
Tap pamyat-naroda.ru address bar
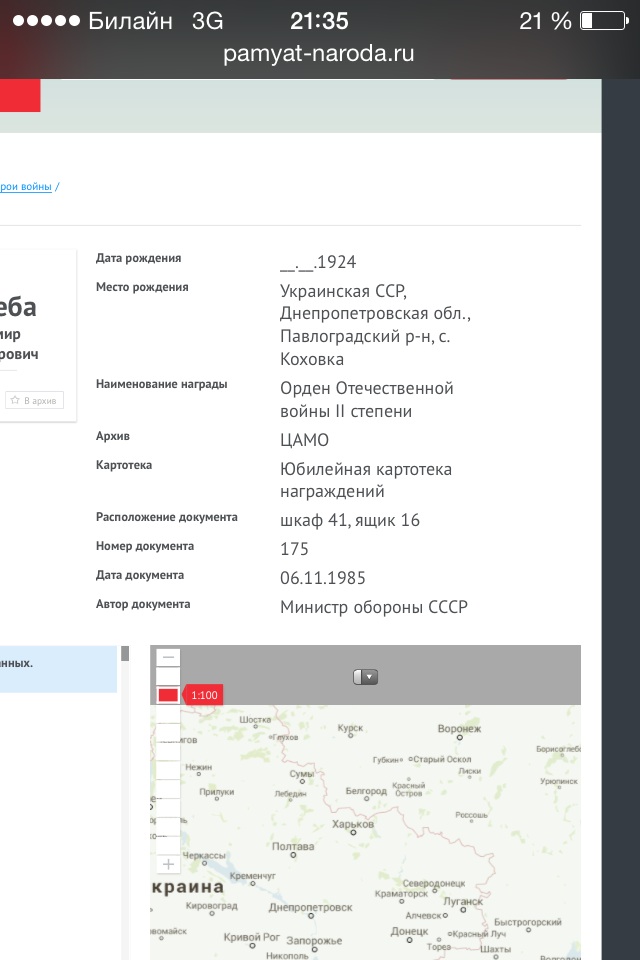[320, 54]
